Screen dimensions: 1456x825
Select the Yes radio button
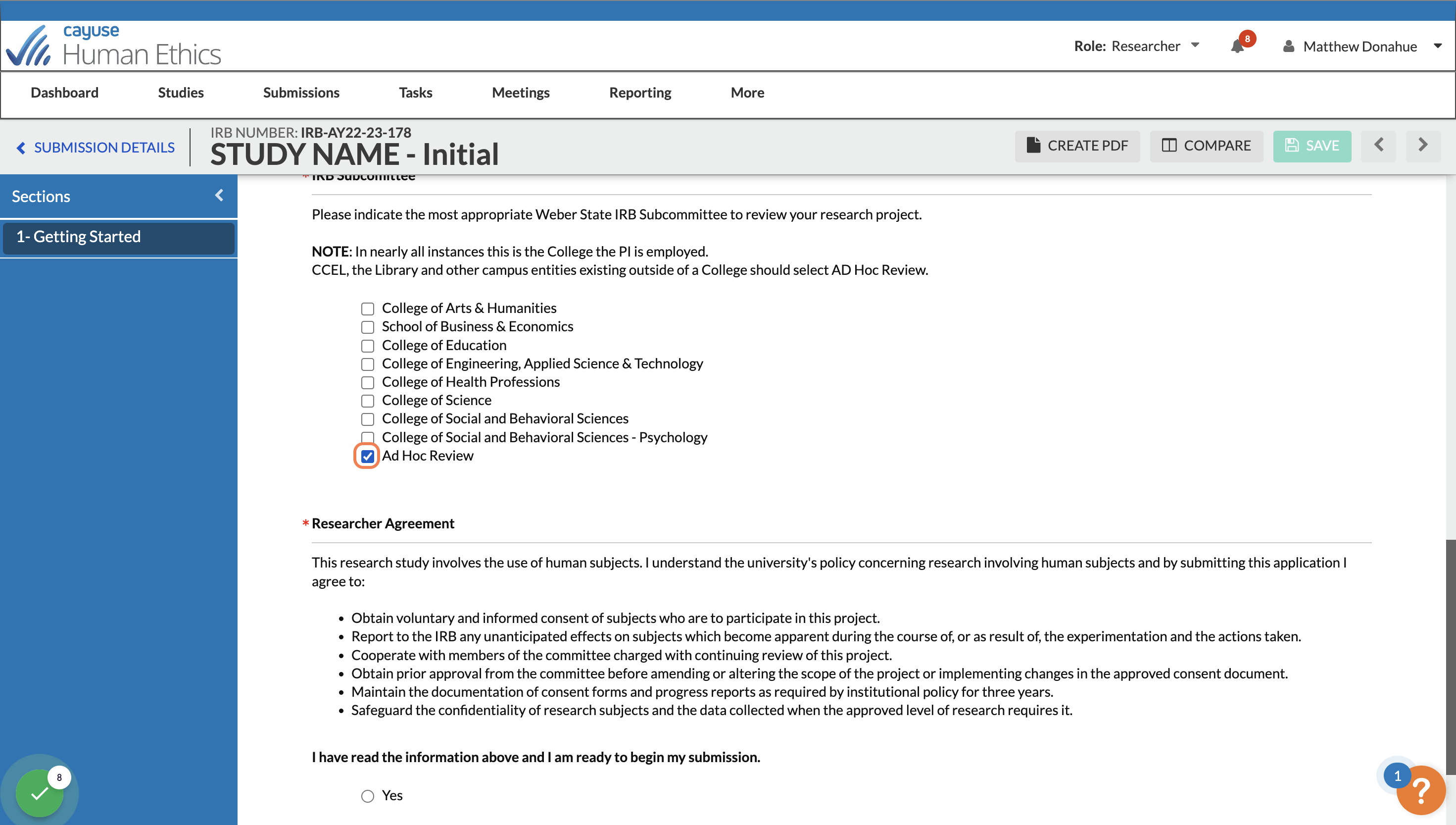click(x=367, y=796)
